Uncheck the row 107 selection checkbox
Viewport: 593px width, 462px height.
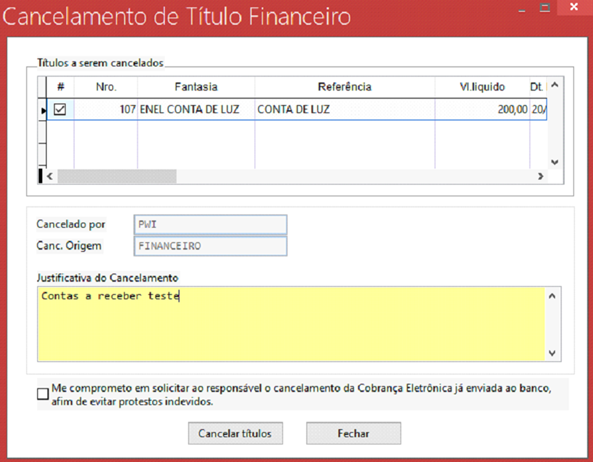60,110
